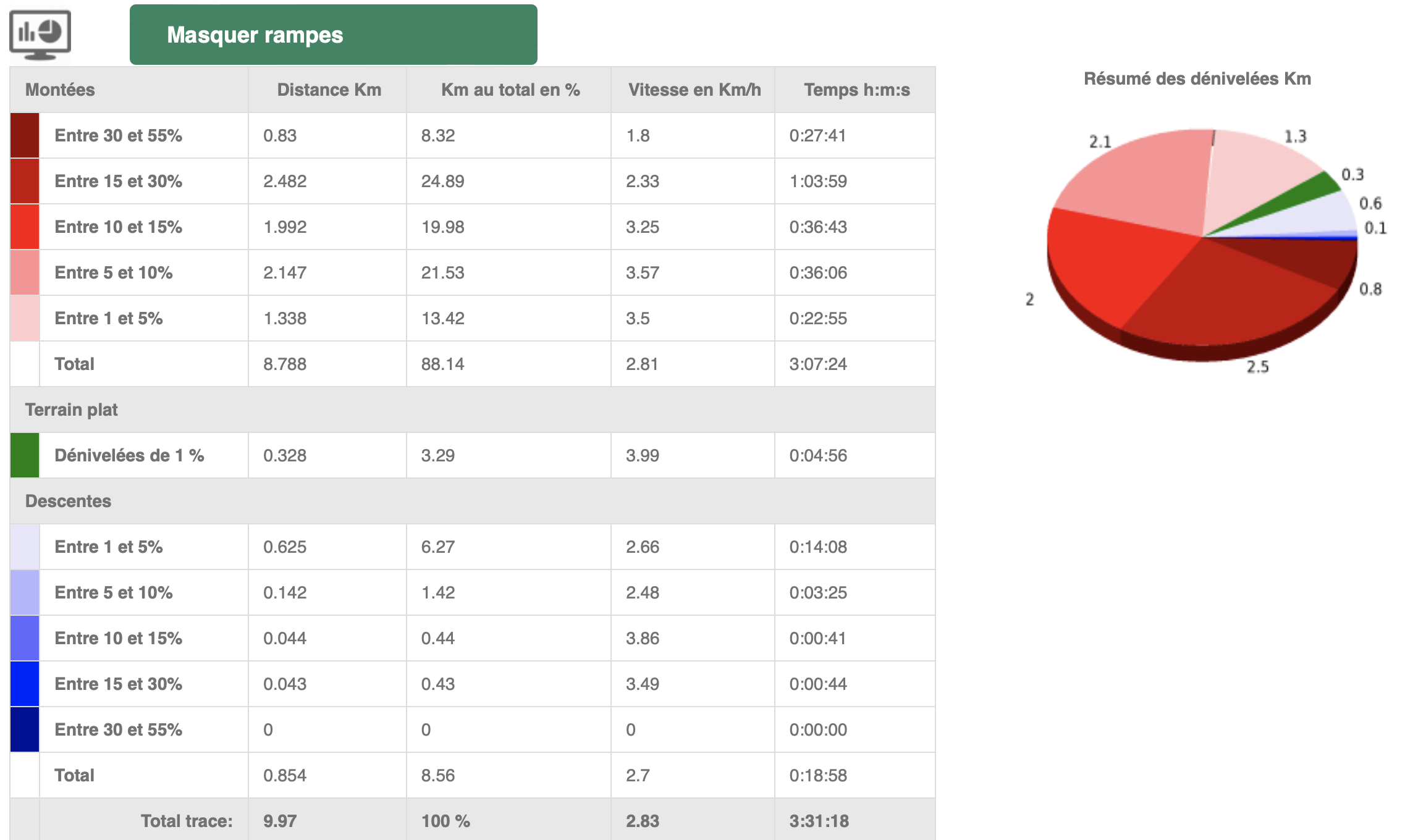
Task: Click the Total trace distance value 9.97
Action: [280, 821]
